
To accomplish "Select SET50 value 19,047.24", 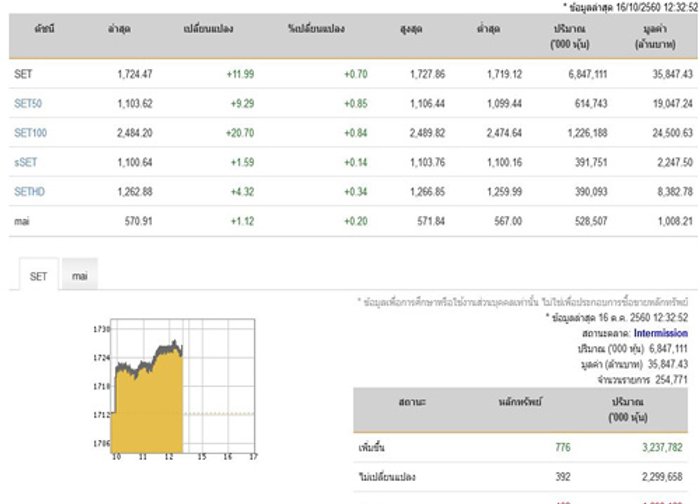I will [672, 104].
